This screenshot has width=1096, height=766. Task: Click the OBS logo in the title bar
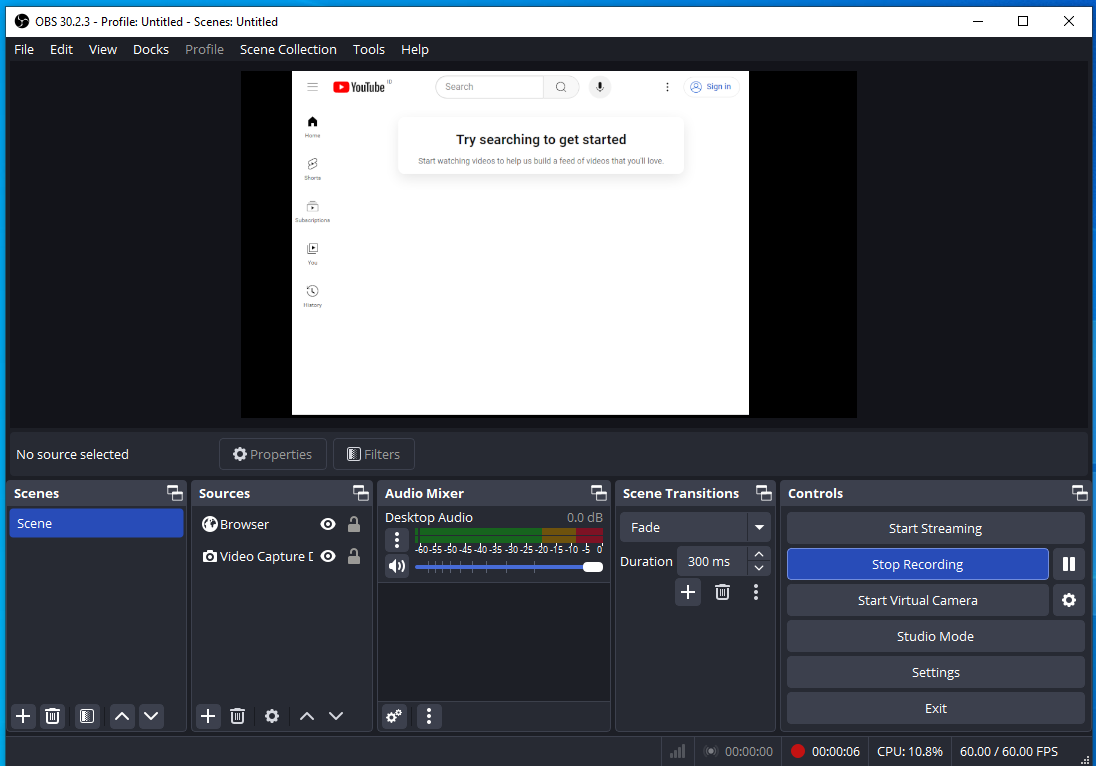point(22,21)
